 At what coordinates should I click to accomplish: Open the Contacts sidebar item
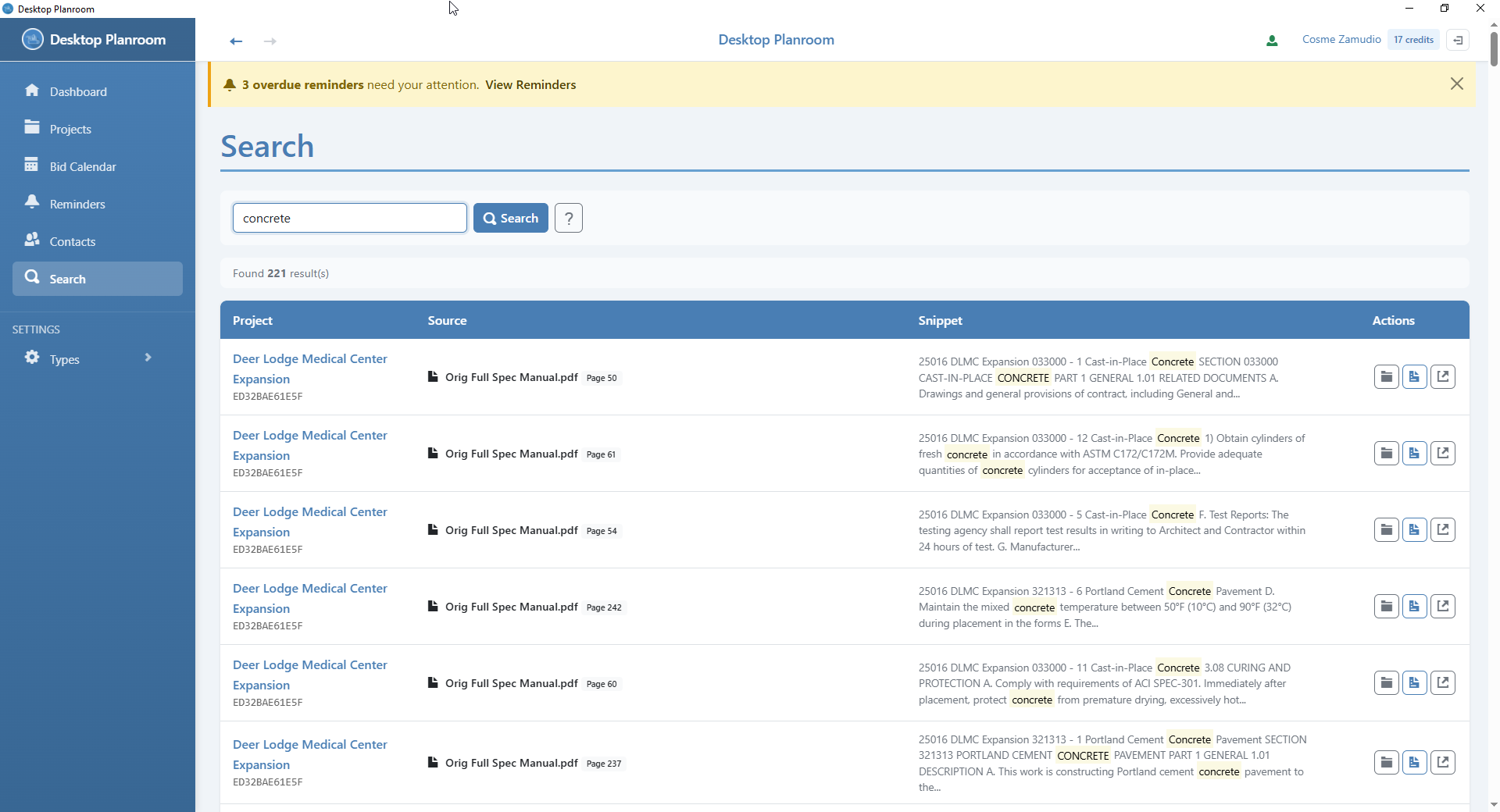coord(73,241)
